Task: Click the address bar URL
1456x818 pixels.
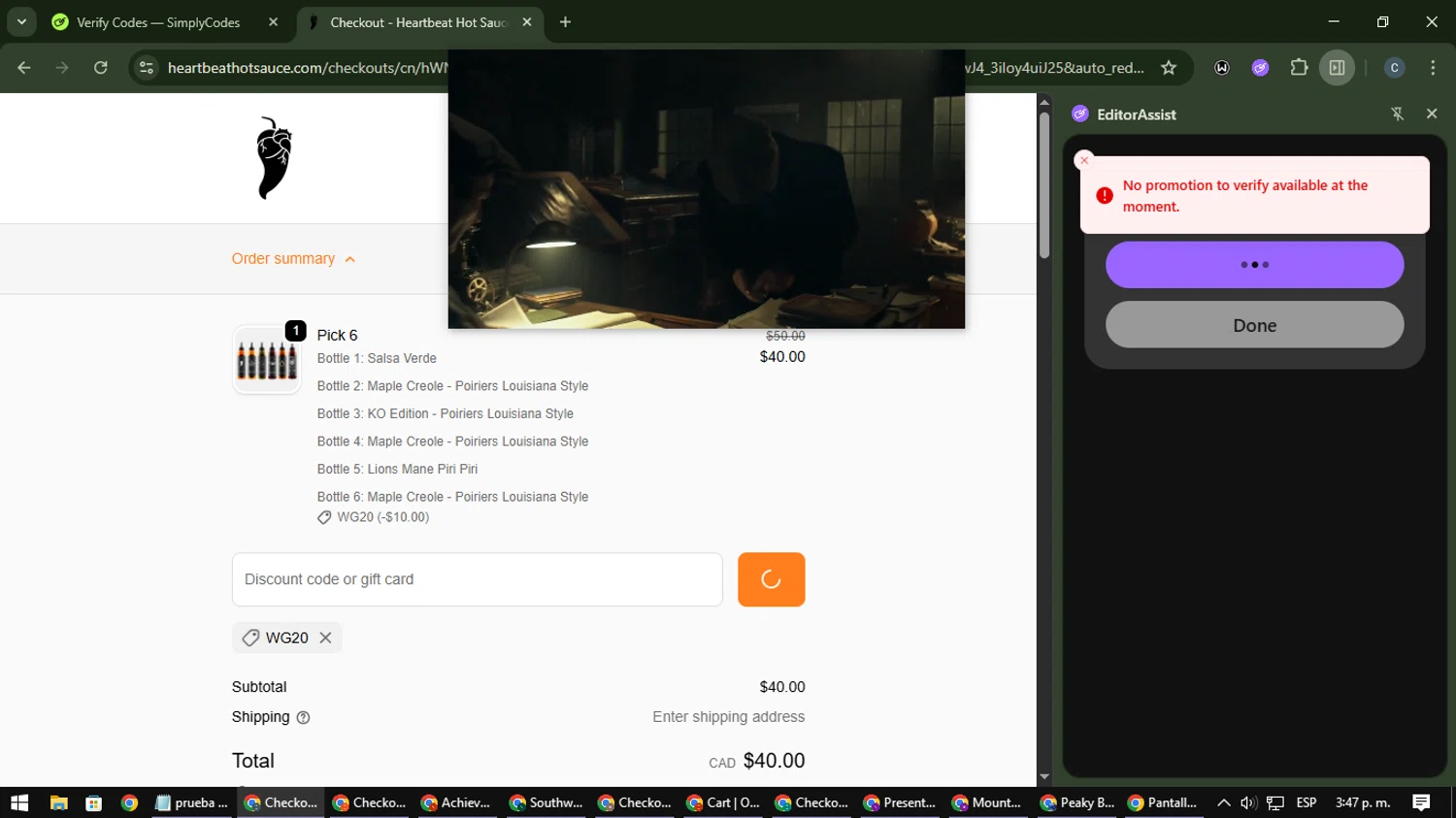Action: pos(307,68)
